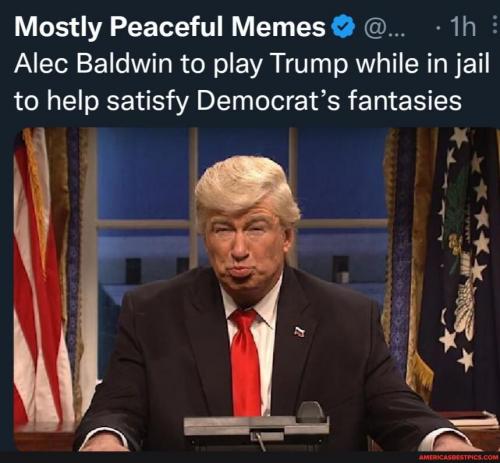The image size is (500, 463).
Task: Click the americasbestpics.com watermark
Action: click(459, 458)
